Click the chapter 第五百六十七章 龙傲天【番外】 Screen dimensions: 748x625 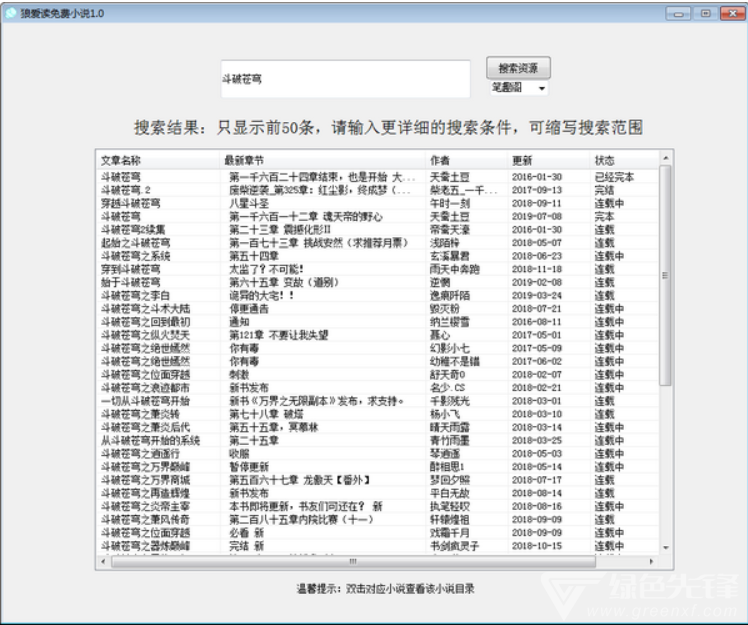[x=300, y=480]
